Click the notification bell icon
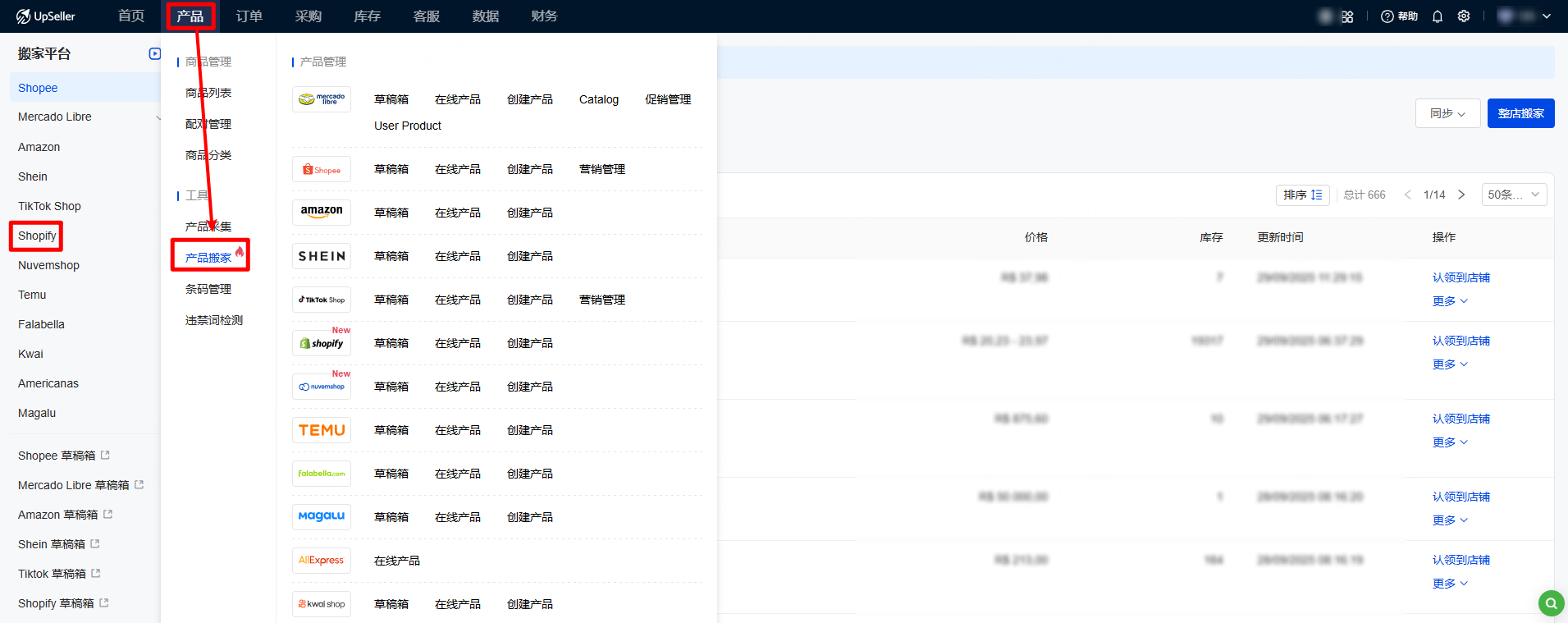The height and width of the screenshot is (623, 1568). point(1438,16)
